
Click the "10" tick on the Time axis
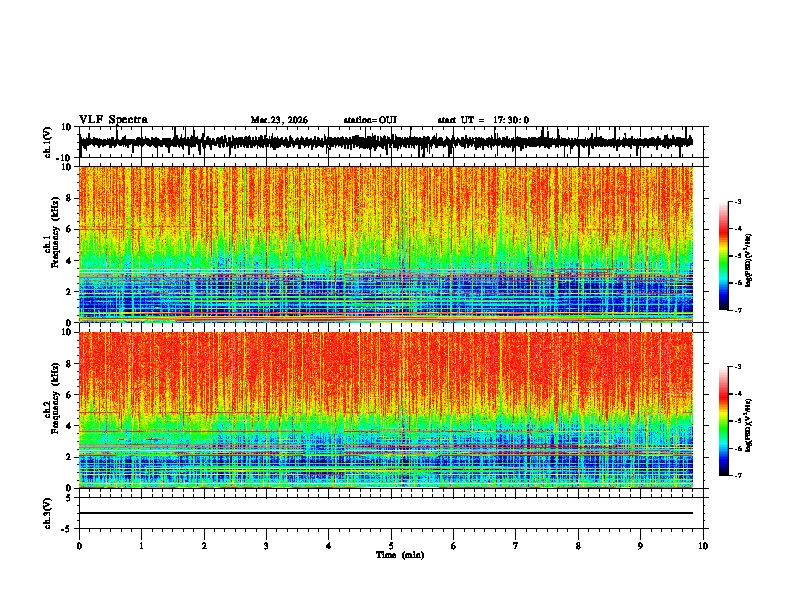[703, 546]
